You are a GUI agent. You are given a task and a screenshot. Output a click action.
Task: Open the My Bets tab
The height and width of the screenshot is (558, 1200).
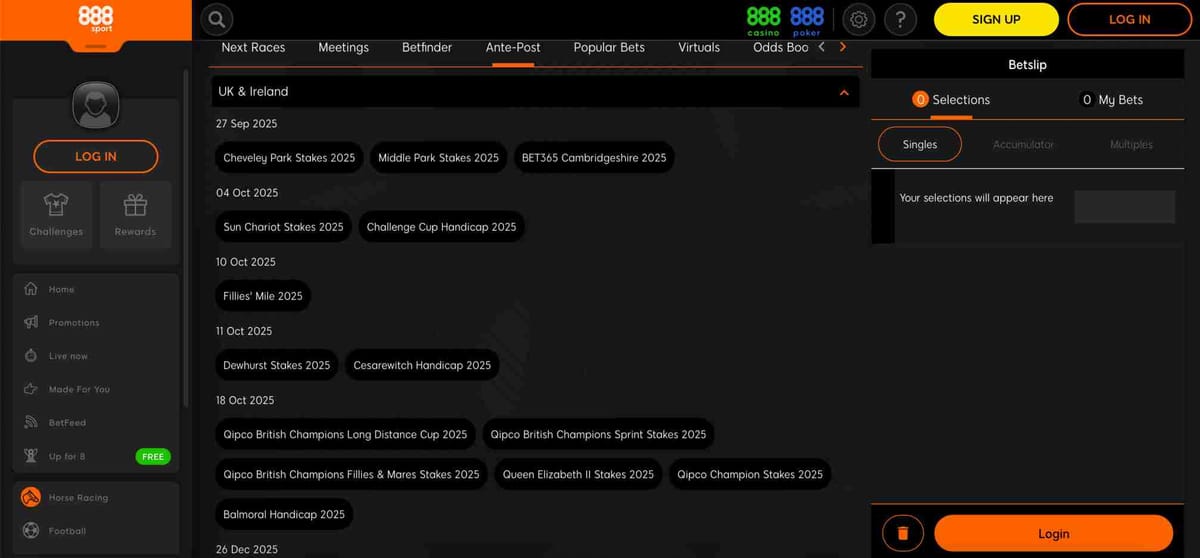tap(1111, 100)
